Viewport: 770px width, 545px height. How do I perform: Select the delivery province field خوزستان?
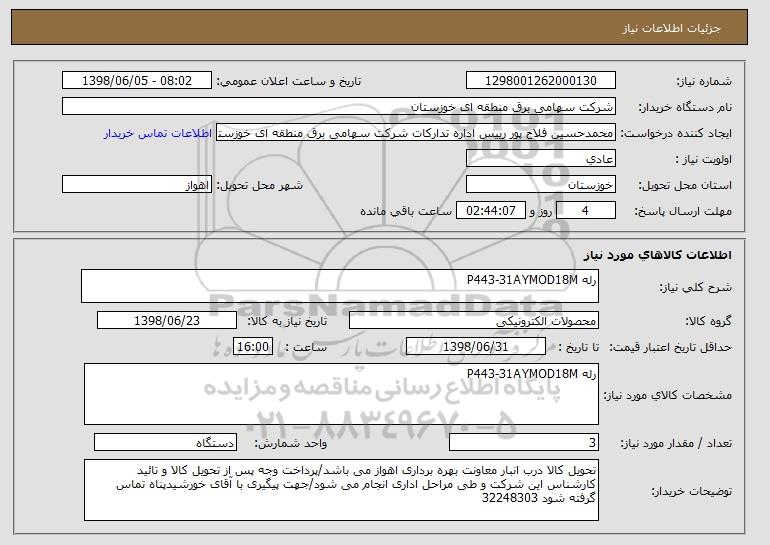pyautogui.click(x=541, y=185)
